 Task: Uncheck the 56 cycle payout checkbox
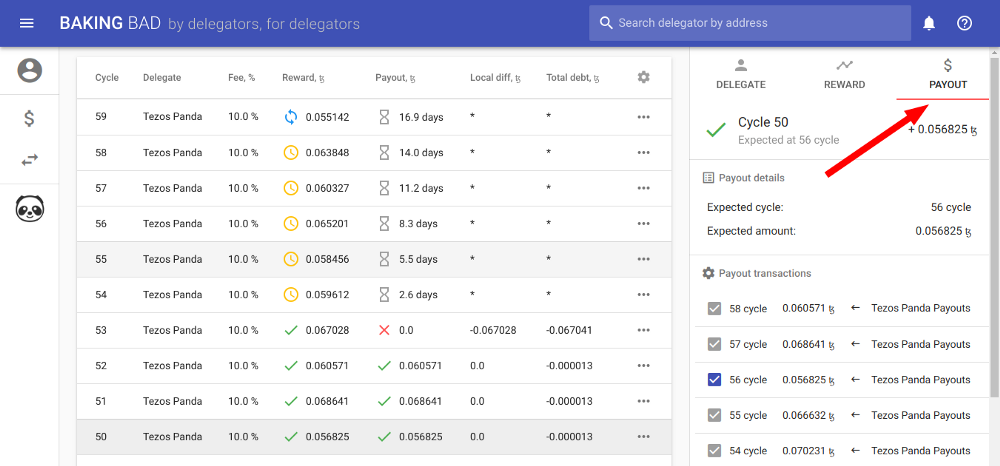click(x=714, y=380)
